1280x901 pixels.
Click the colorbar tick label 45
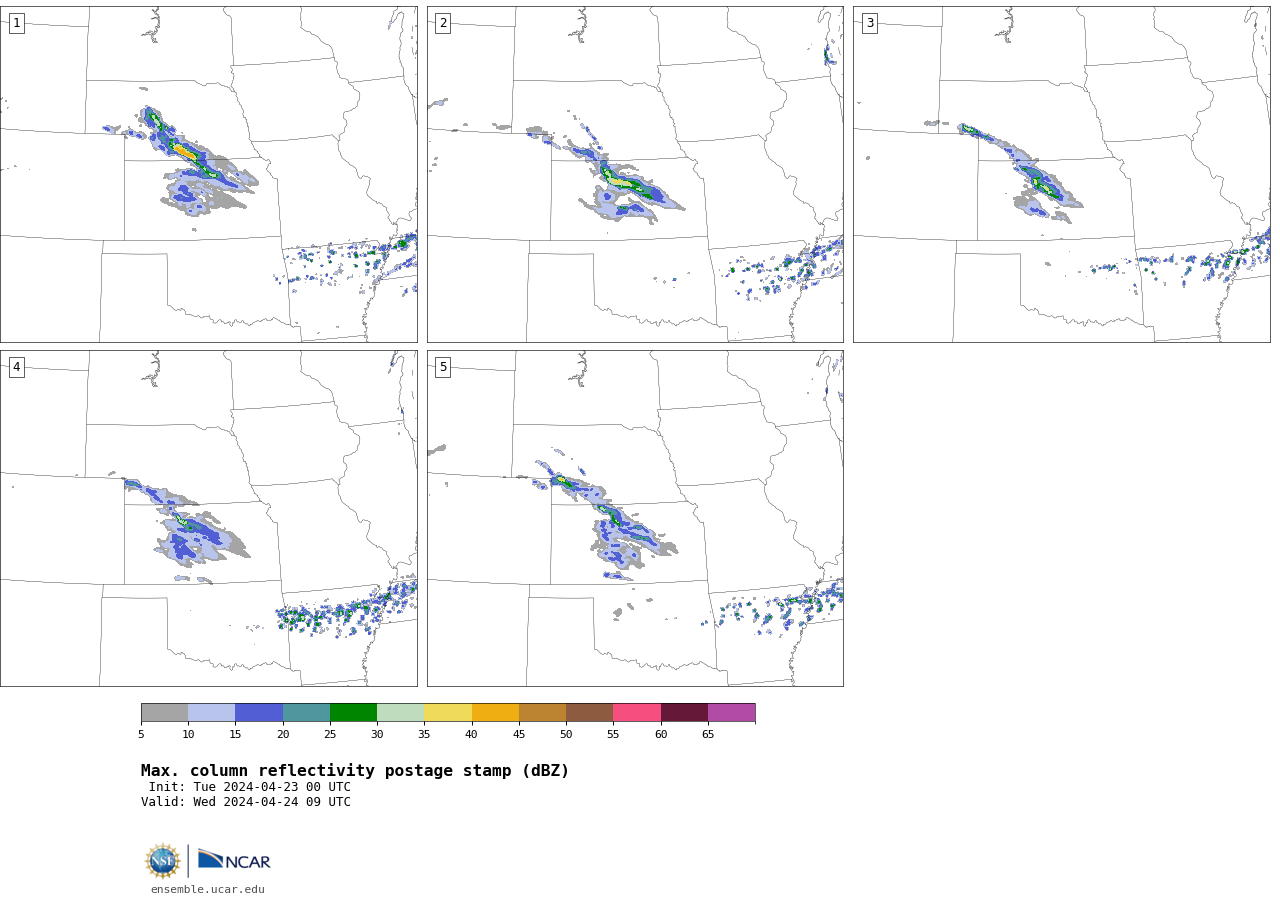[519, 735]
